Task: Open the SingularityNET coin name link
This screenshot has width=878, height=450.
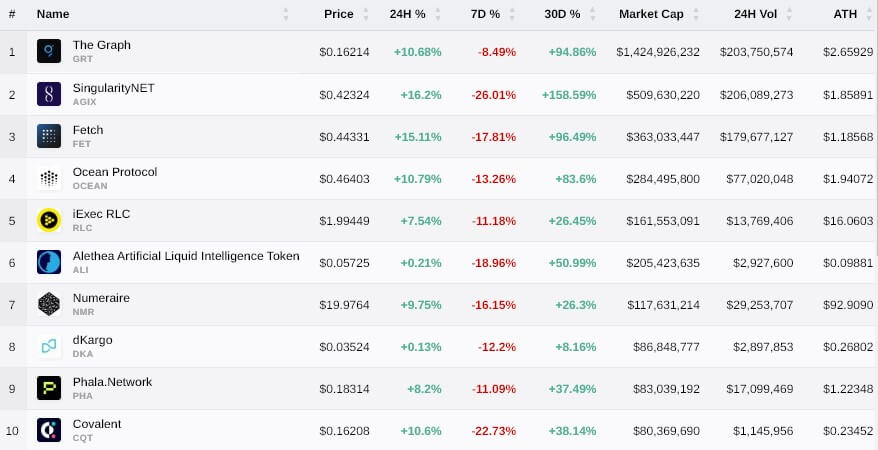Action: [x=113, y=88]
